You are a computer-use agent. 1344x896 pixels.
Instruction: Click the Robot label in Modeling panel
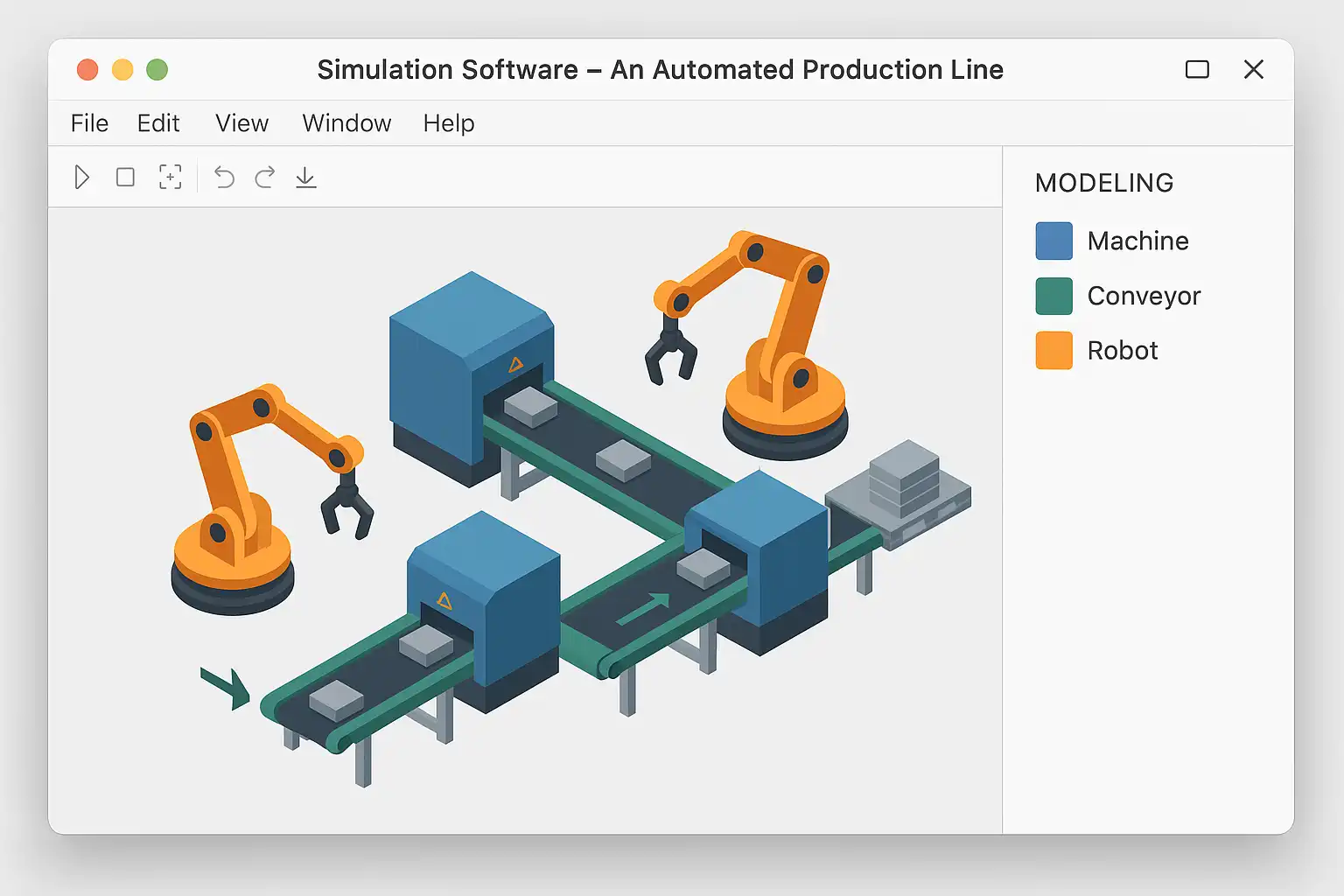coord(1123,350)
